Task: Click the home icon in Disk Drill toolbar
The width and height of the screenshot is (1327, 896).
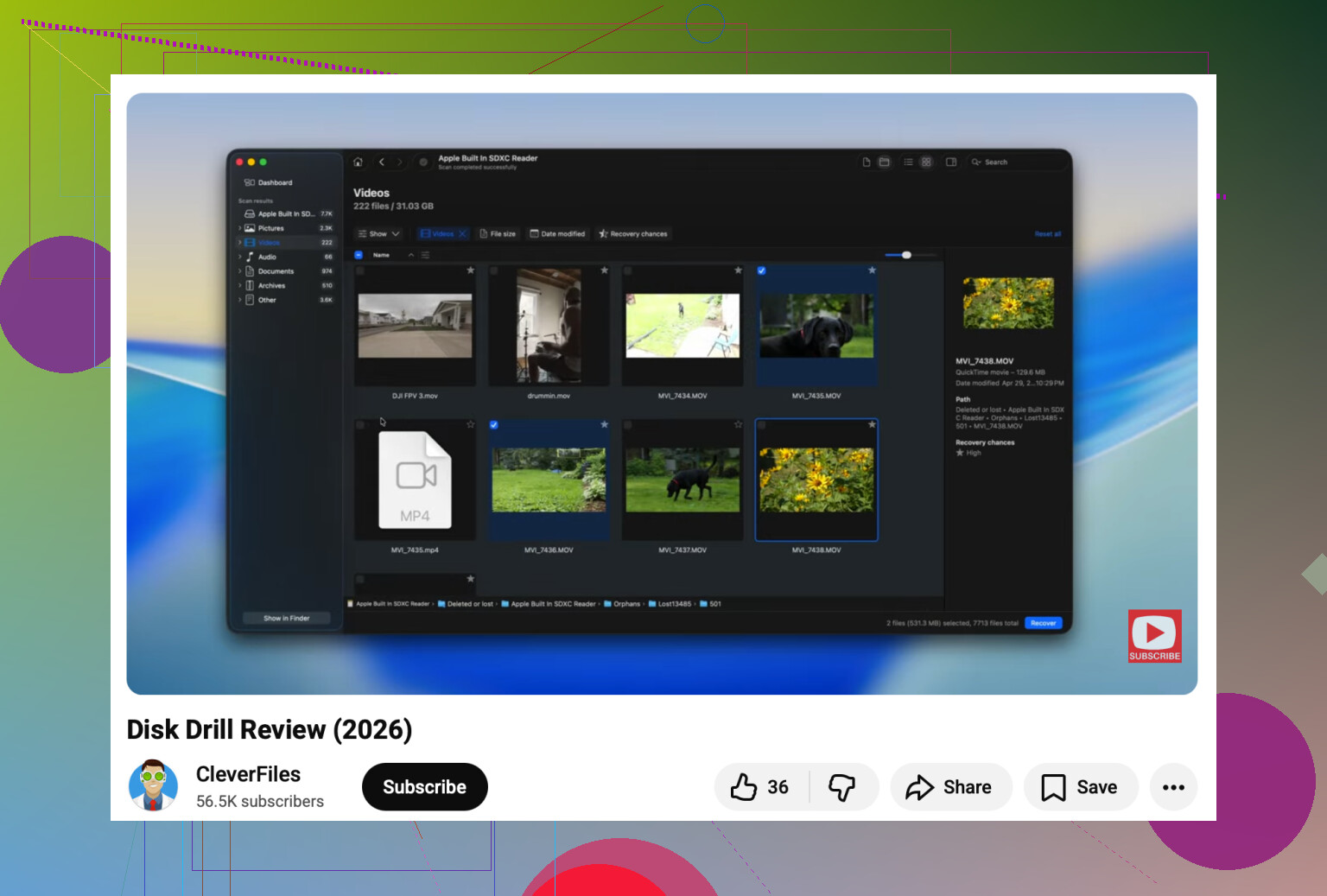Action: (359, 162)
